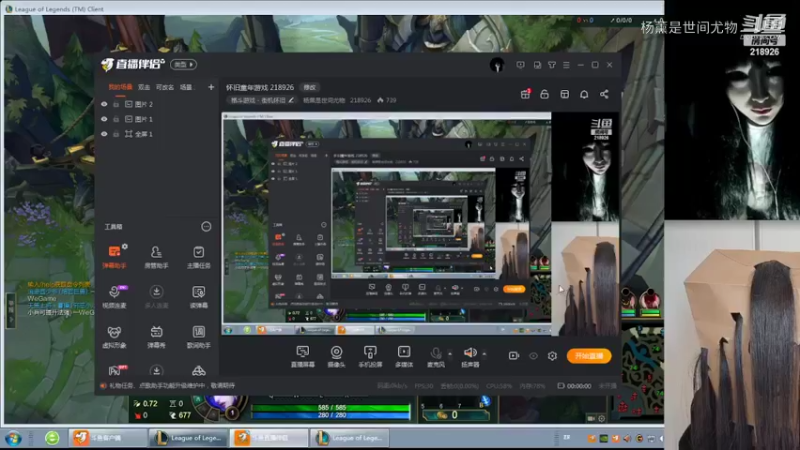The image size is (800, 450).
Task: Switch to first League of Legends taskbar window
Action: 188,438
